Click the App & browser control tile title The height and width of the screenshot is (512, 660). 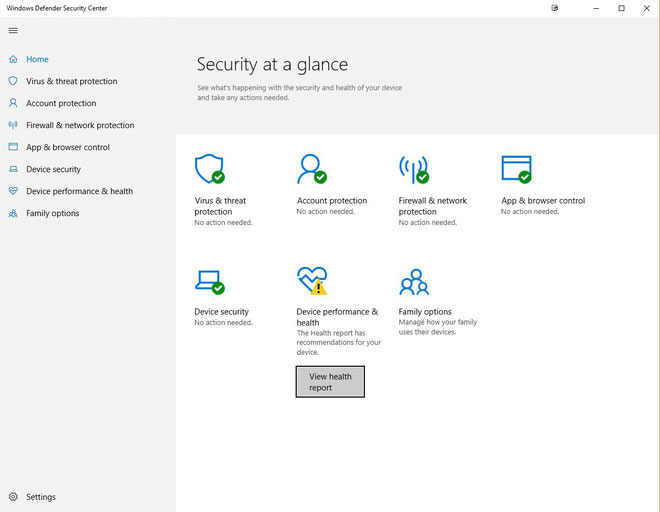[543, 201]
